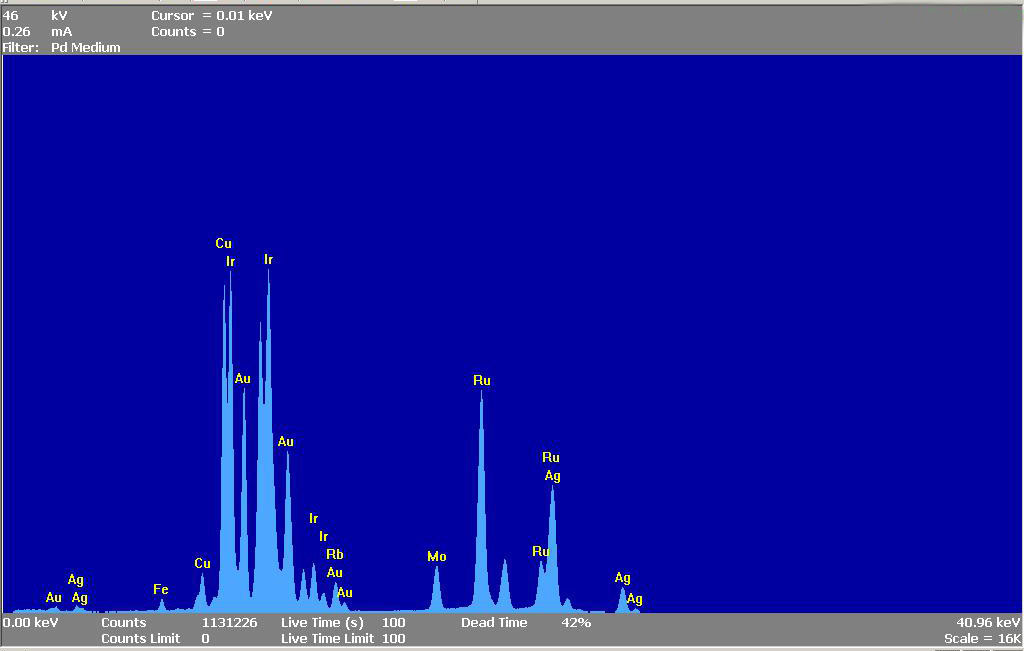Image resolution: width=1024 pixels, height=651 pixels.
Task: Click the Scale = 16K readout
Action: [981, 638]
